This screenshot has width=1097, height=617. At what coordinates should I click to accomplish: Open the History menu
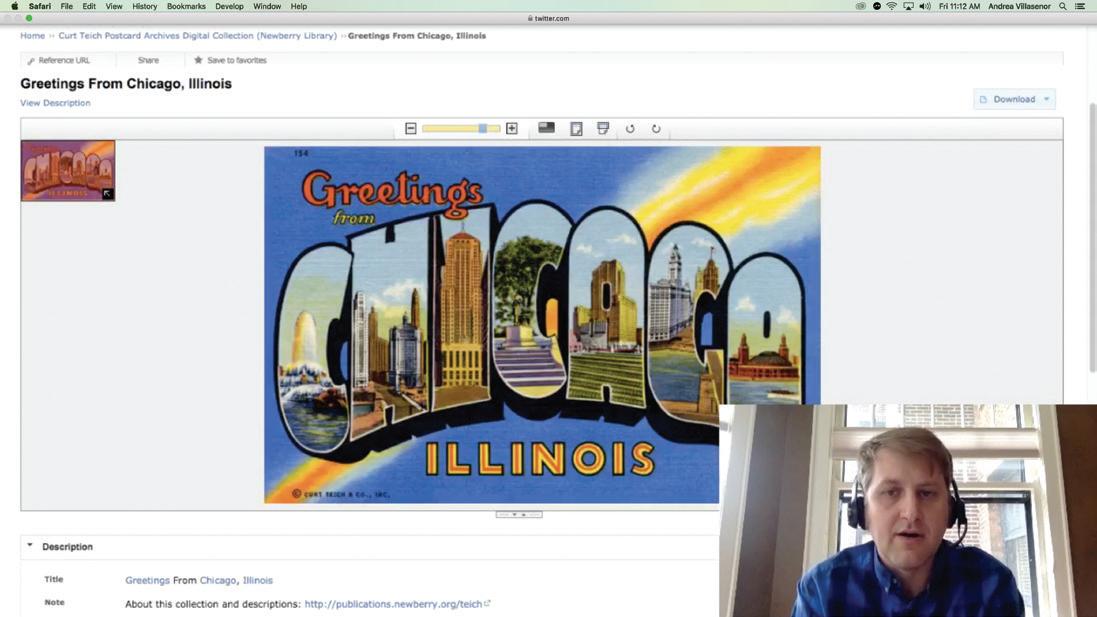145,6
